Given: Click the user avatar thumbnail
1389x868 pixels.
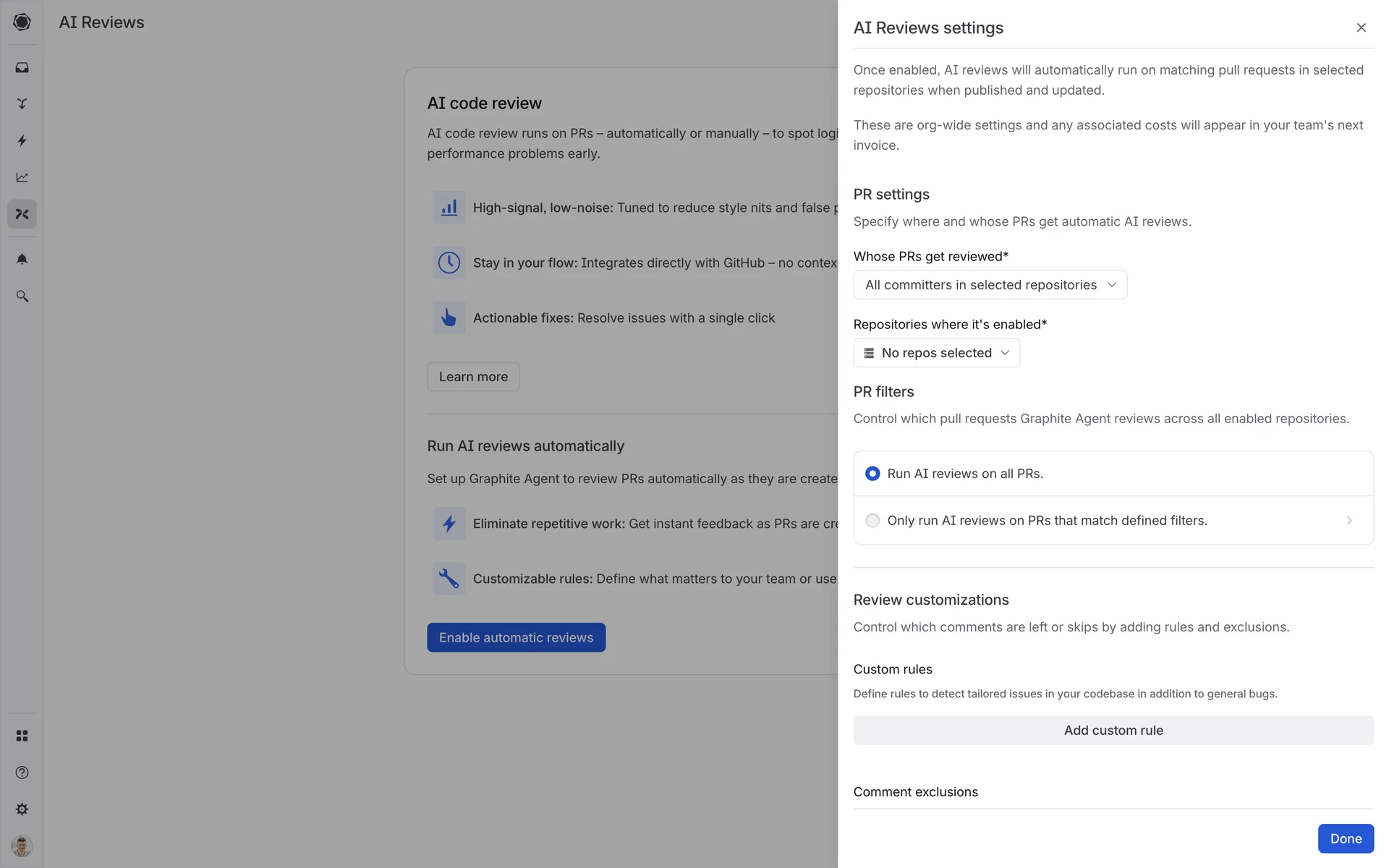Looking at the screenshot, I should pos(22,846).
